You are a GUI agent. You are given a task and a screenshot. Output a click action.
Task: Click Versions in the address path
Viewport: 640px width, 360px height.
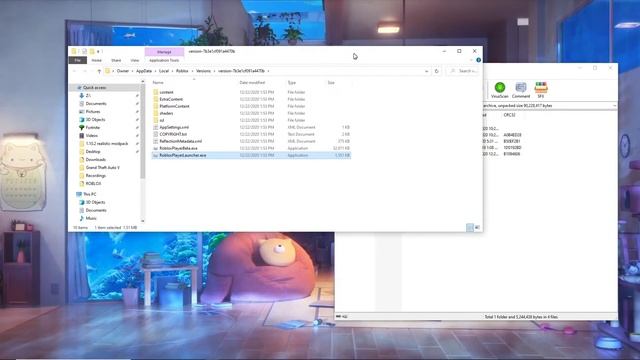[203, 71]
